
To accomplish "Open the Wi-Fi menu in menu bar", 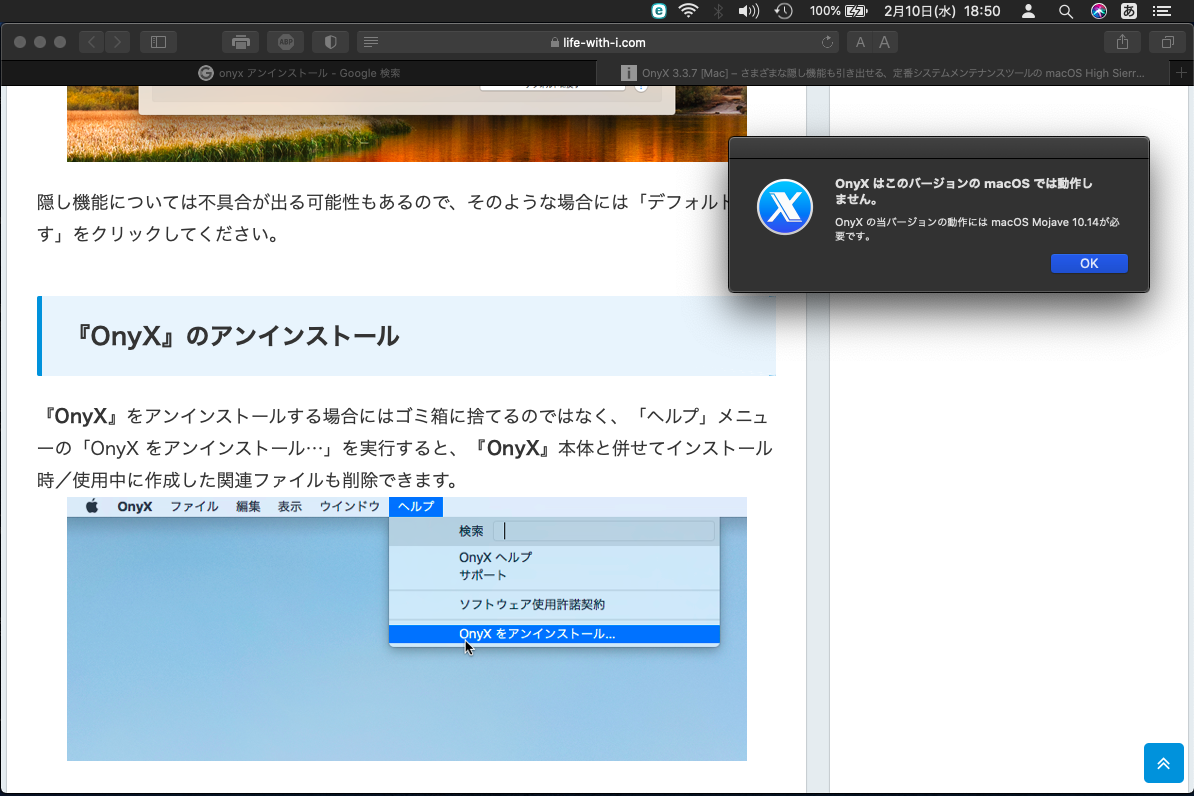I will click(x=688, y=11).
